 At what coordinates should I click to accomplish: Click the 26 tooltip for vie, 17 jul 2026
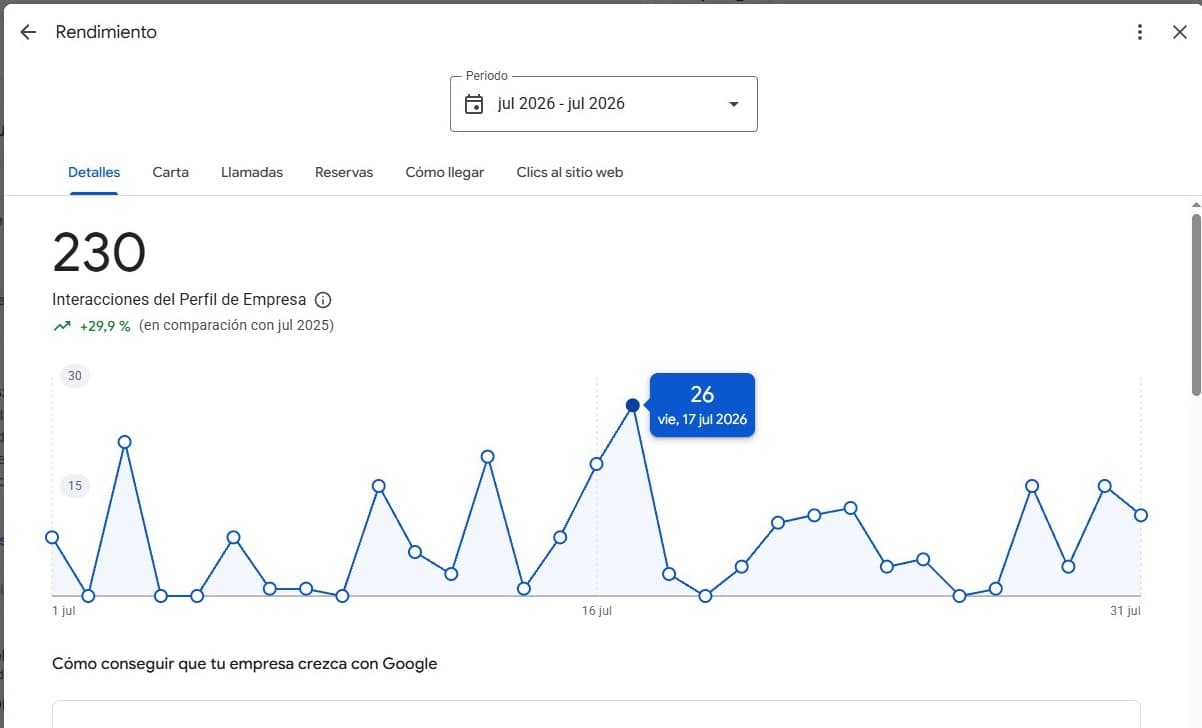pos(702,404)
